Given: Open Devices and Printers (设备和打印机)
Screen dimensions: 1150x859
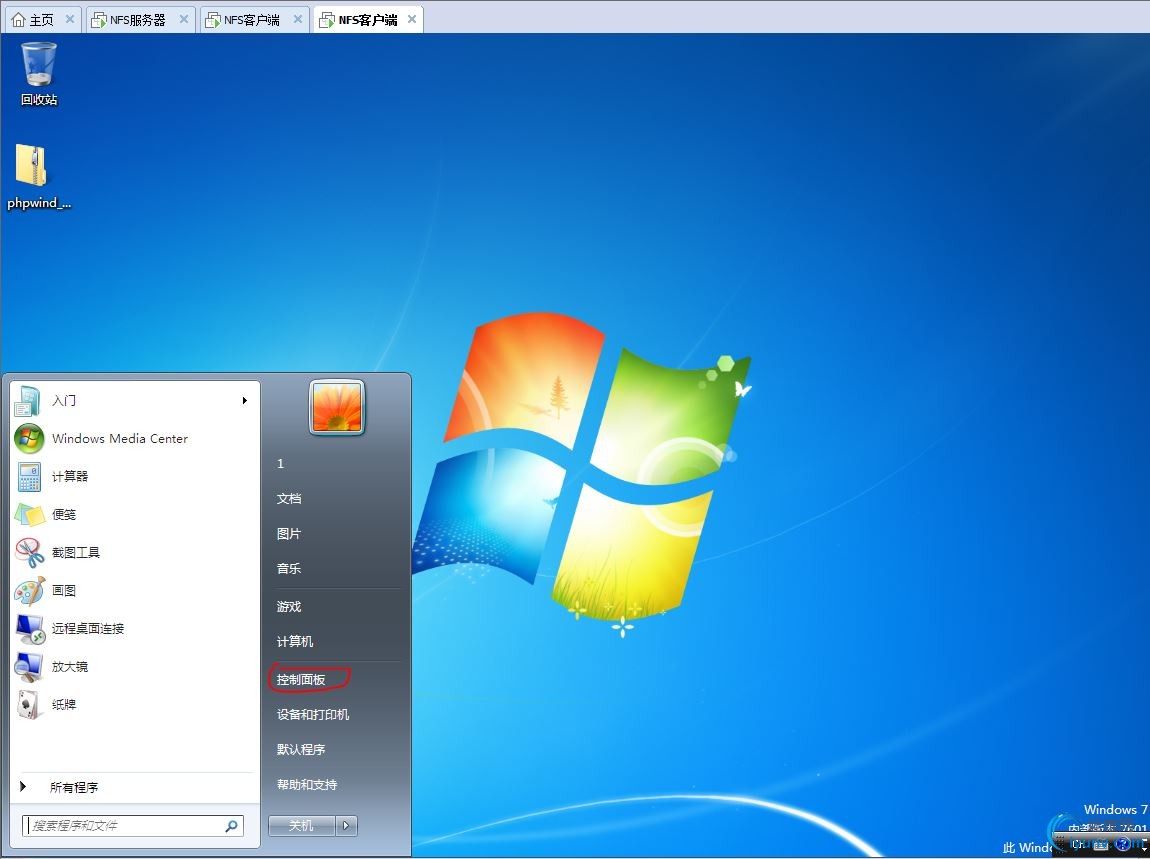Looking at the screenshot, I should click(313, 714).
